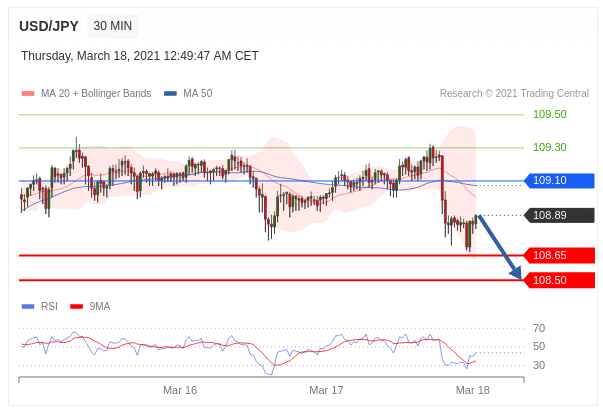Click the 9MA legend label
This screenshot has width=603, height=409.
pos(100,306)
